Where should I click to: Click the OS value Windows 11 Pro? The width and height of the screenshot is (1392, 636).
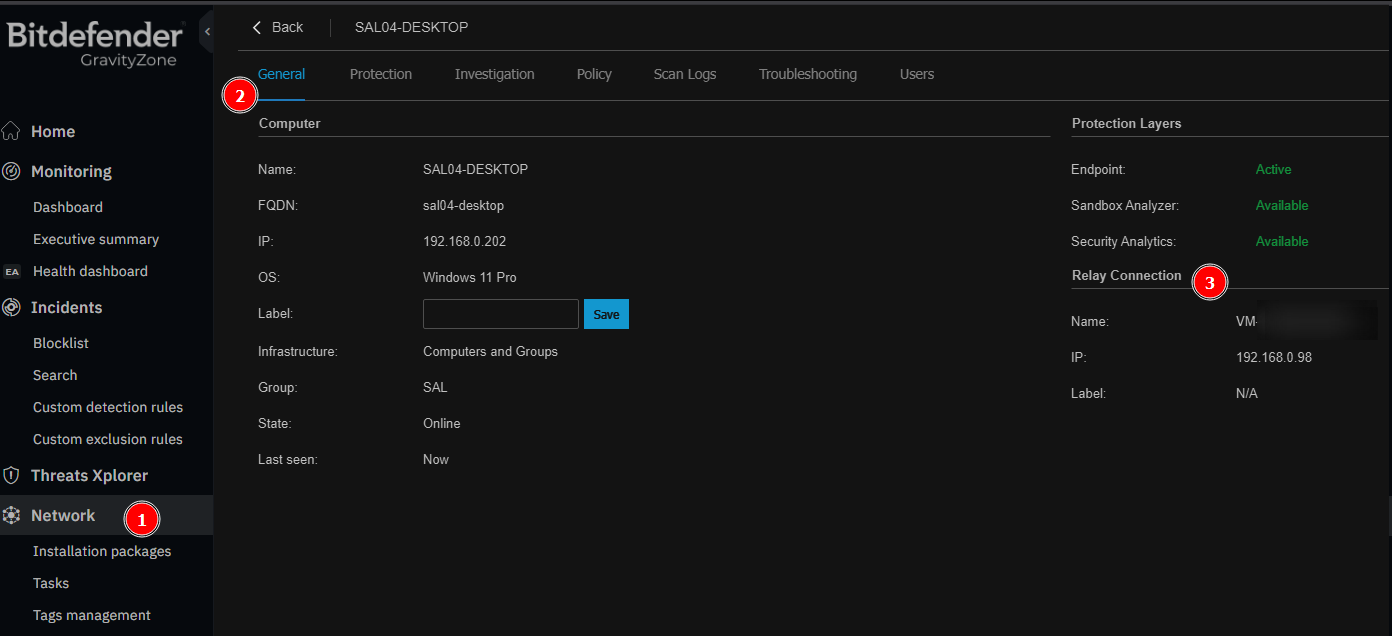(470, 277)
